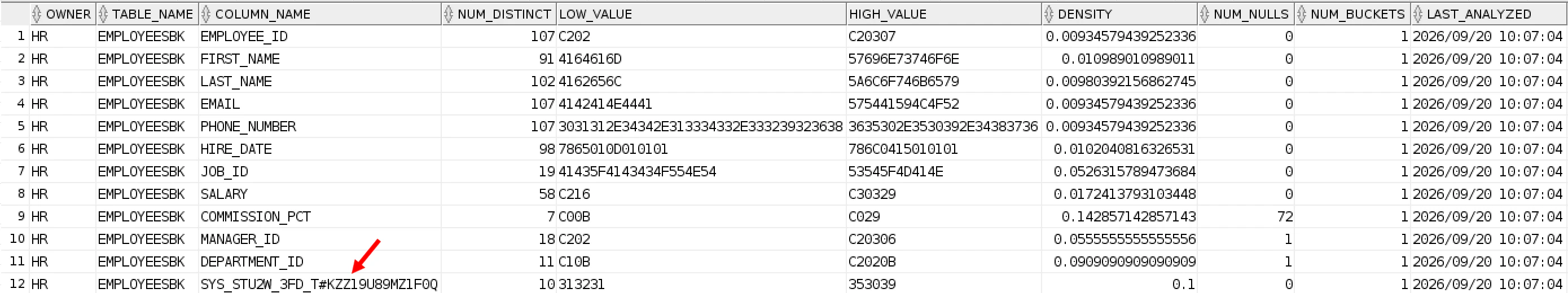This screenshot has height=293, width=1568.
Task: Select the EMPLOYEE_ID column name cell
Action: [x=320, y=37]
